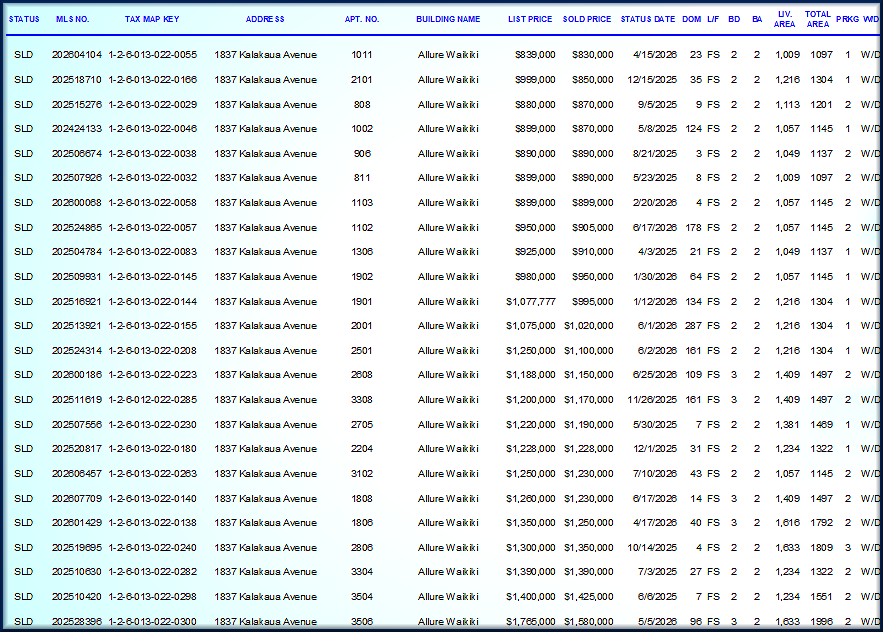Viewport: 883px width, 632px height.
Task: Select MLS number 202604104
Action: coord(77,55)
